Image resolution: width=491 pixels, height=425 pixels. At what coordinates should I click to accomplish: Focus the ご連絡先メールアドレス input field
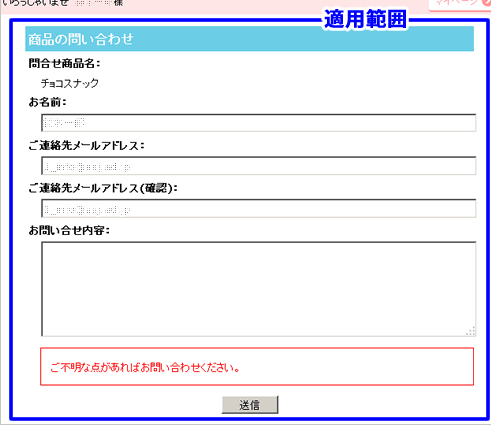click(258, 166)
